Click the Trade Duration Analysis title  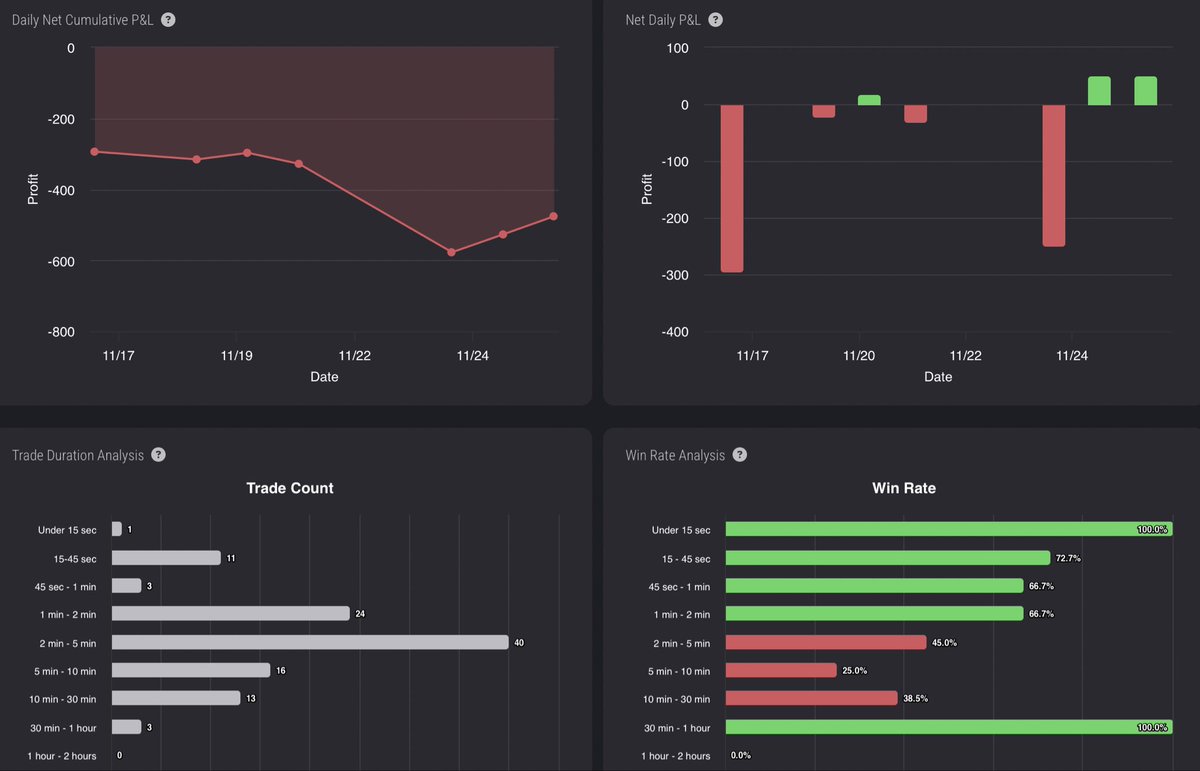click(78, 455)
